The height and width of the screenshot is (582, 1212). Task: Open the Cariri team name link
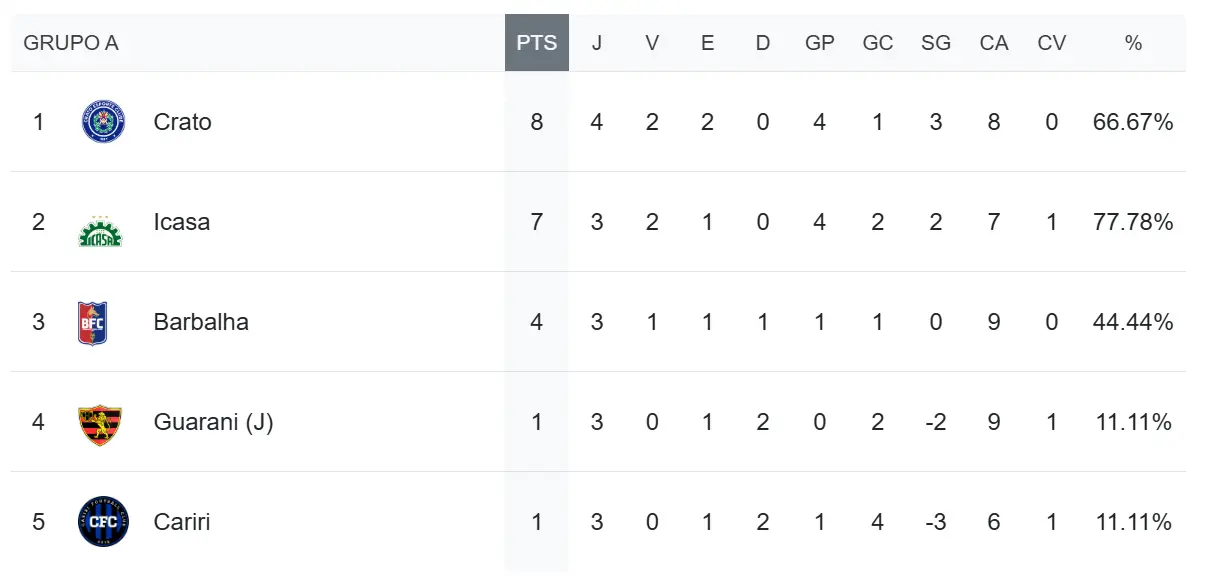click(x=182, y=522)
